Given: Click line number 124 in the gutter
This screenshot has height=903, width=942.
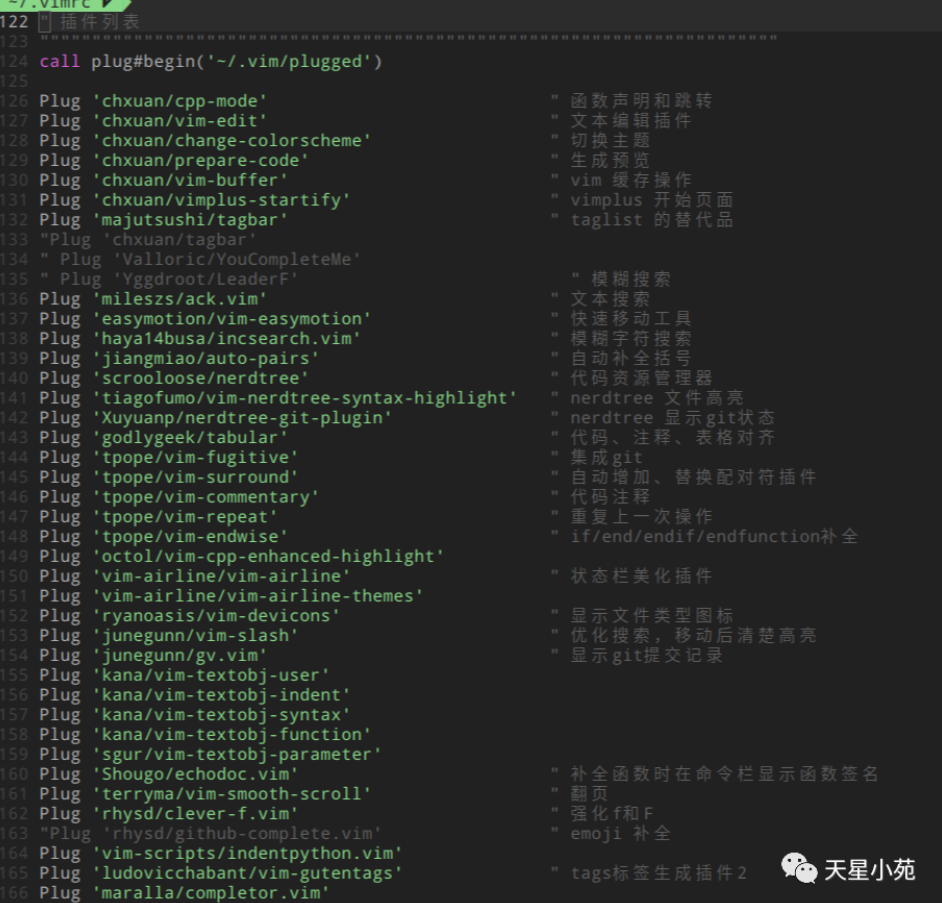Looking at the screenshot, I should 17,61.
